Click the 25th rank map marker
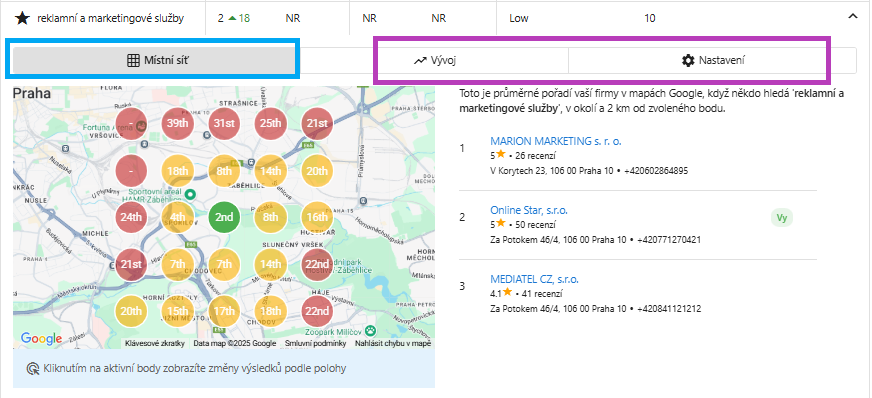This screenshot has height=398, width=872. 270,123
